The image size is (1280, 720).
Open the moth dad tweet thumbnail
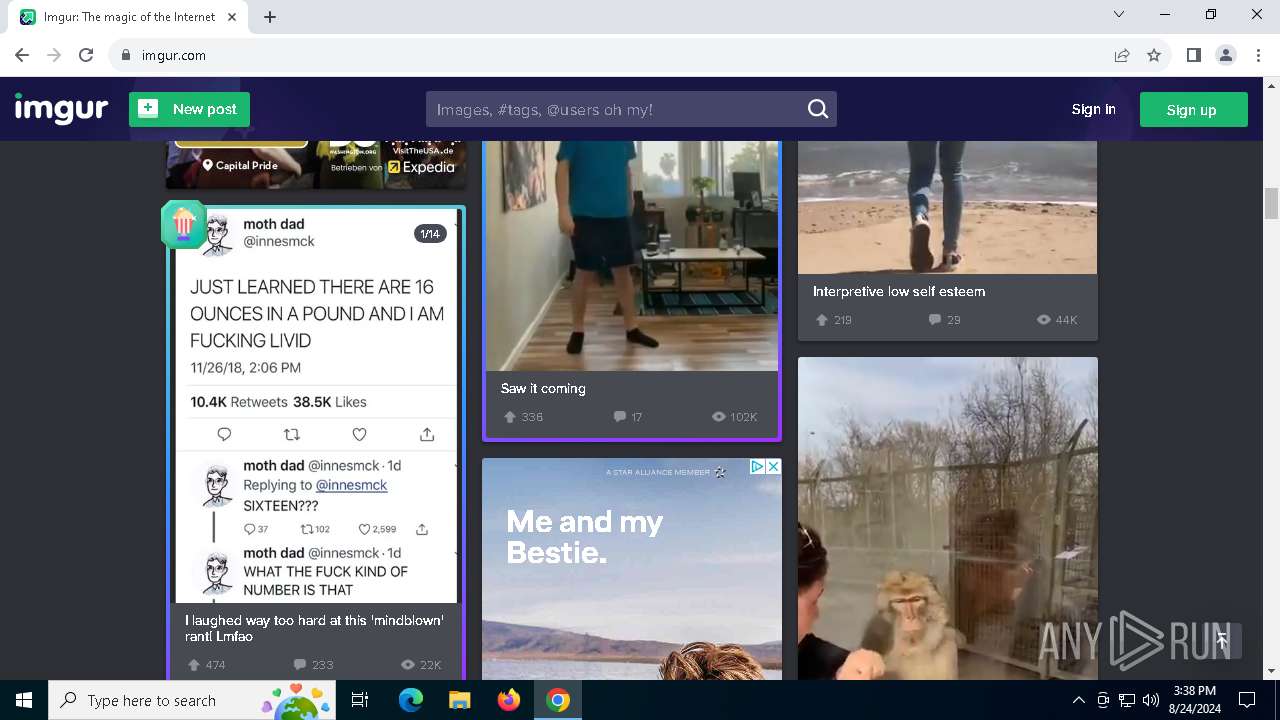point(316,405)
